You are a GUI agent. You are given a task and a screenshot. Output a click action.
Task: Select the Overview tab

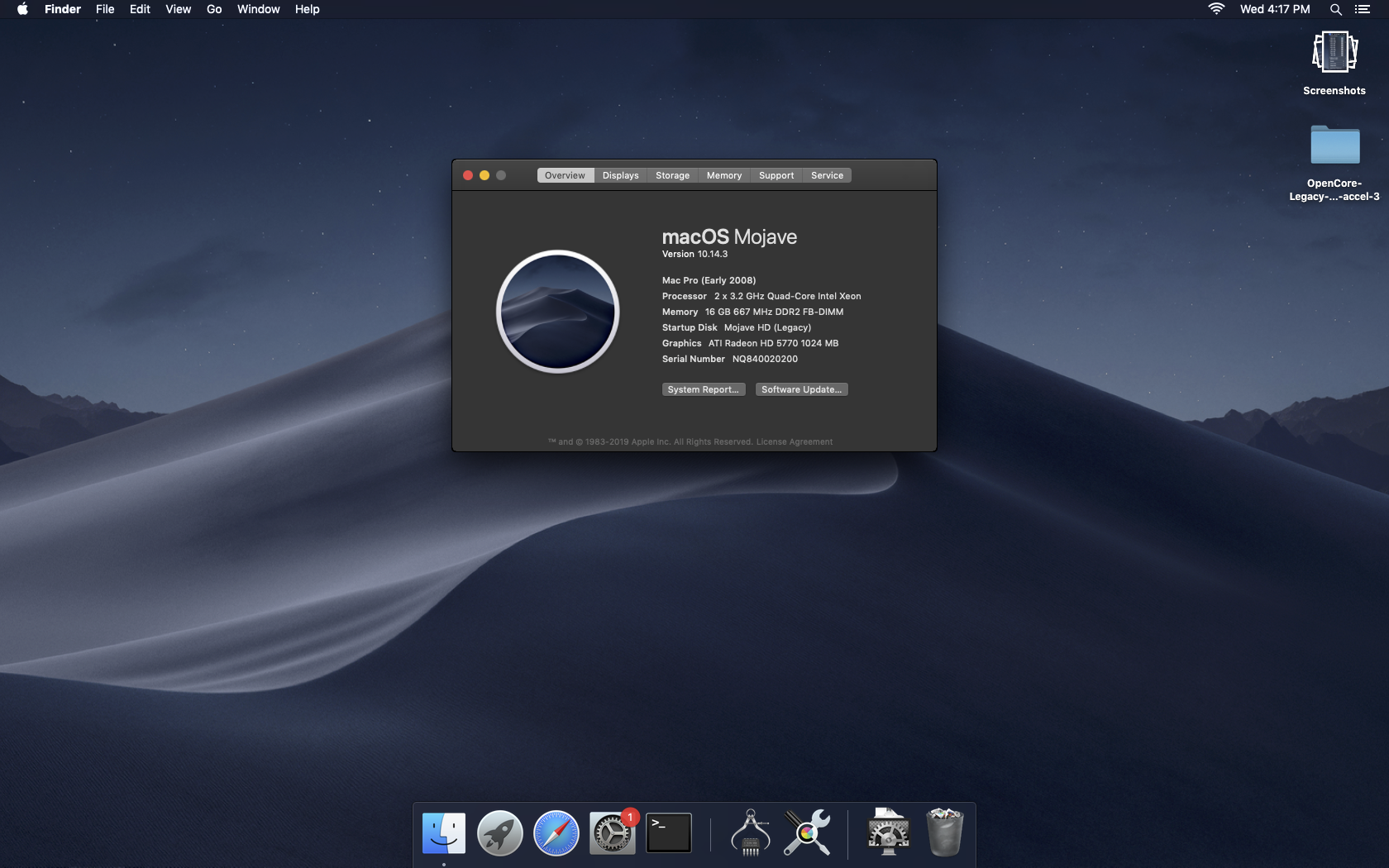pyautogui.click(x=565, y=175)
